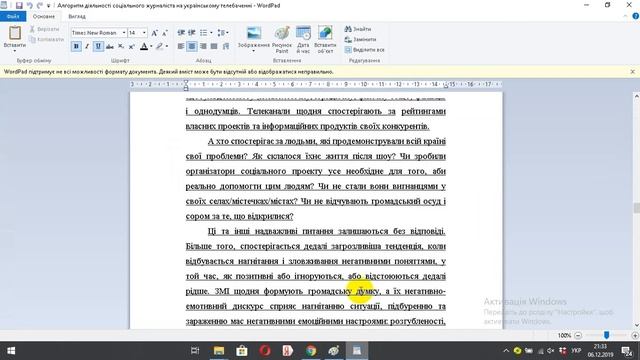Click the vertical scrollbar thumb
Screen dimensions: 640x360
click(636, 208)
